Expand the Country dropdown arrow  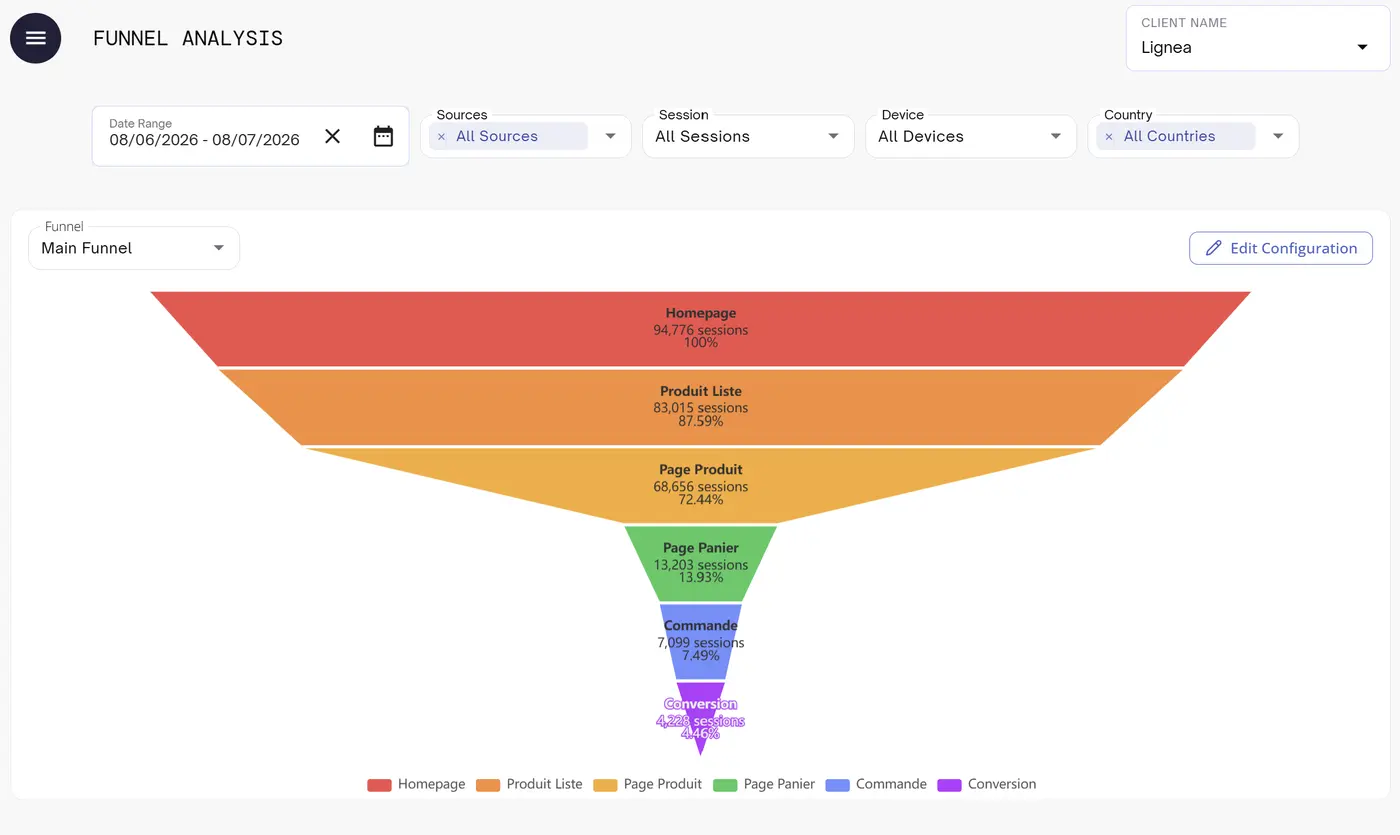point(1278,136)
